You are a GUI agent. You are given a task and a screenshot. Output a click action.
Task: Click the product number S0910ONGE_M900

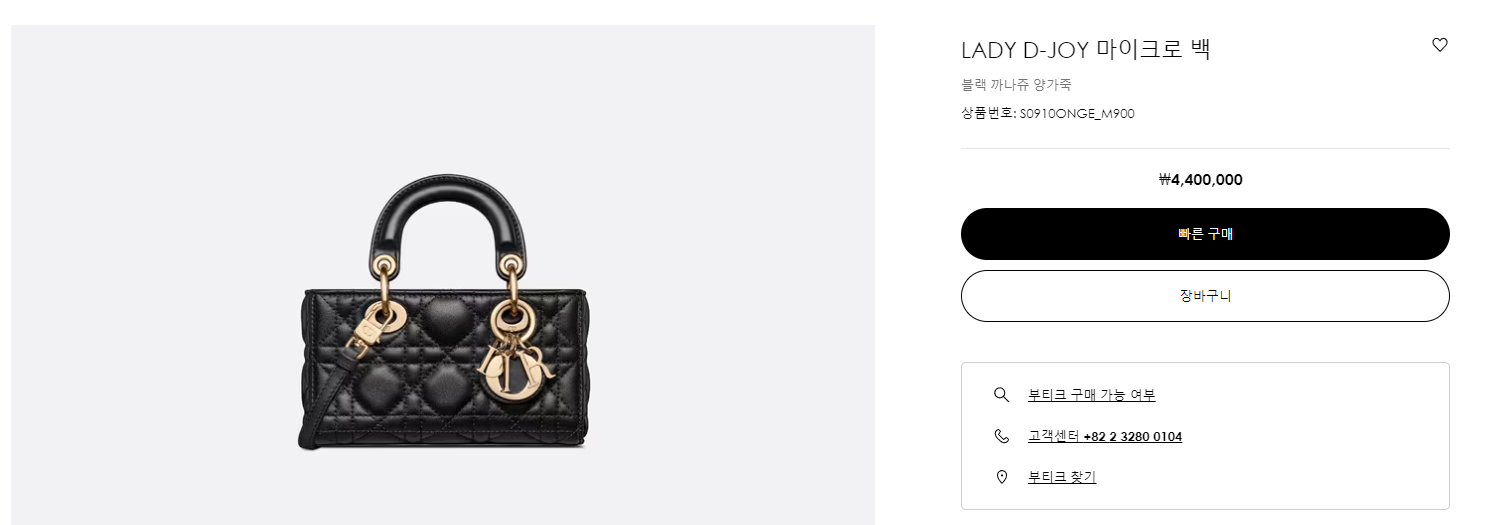(x=1077, y=114)
